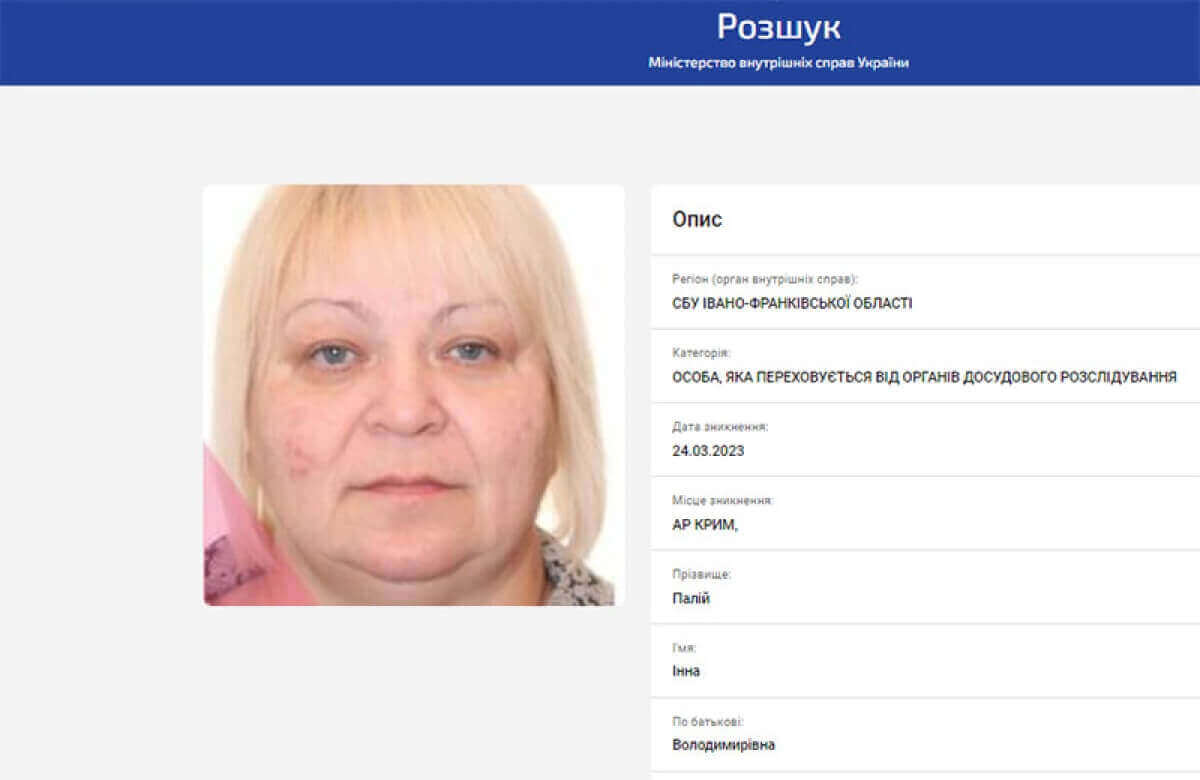Select the date 24.03.2023

708,451
